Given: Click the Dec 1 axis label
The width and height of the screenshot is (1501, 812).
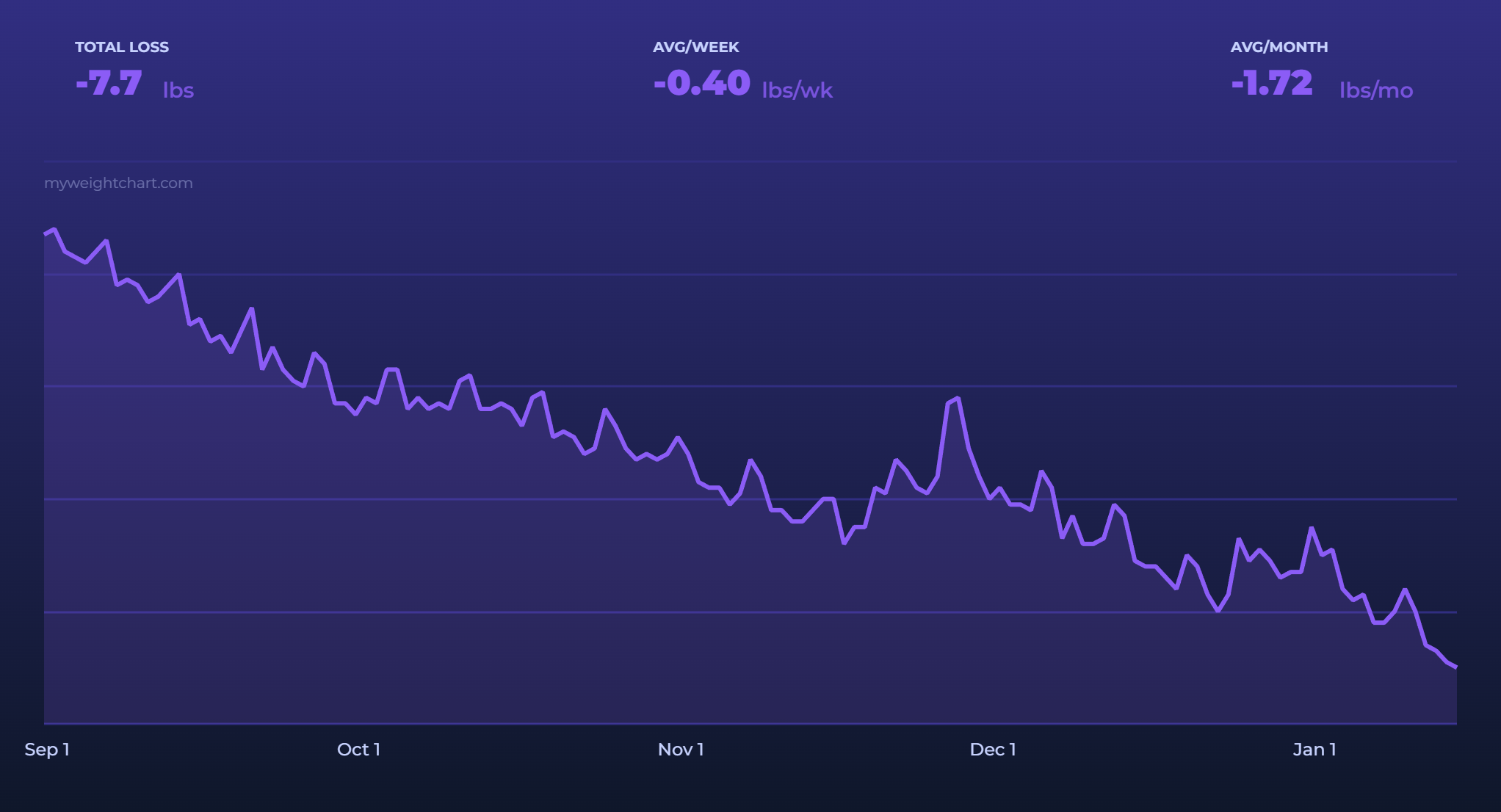Looking at the screenshot, I should 993,750.
